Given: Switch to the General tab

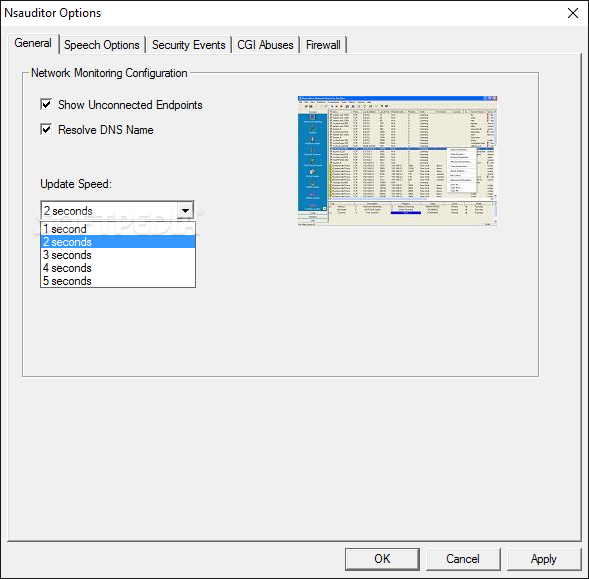Looking at the screenshot, I should point(33,44).
